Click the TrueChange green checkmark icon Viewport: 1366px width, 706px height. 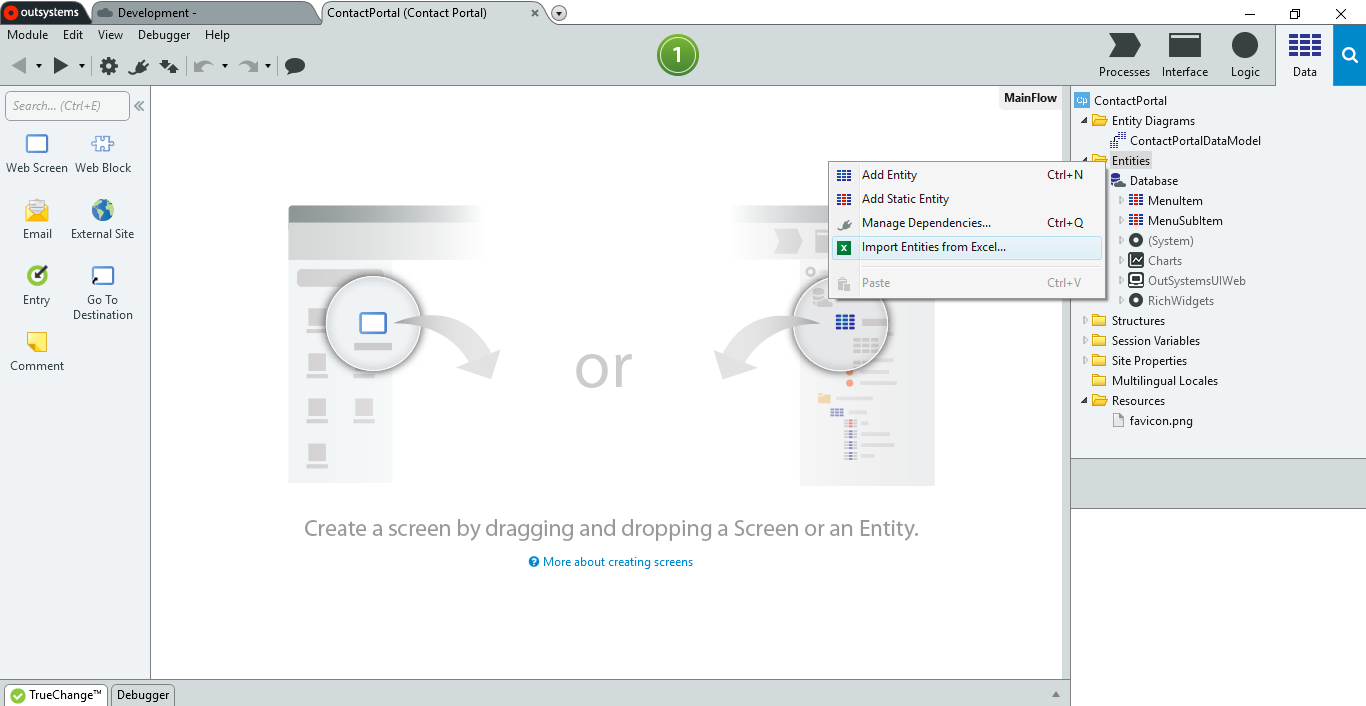(18, 695)
